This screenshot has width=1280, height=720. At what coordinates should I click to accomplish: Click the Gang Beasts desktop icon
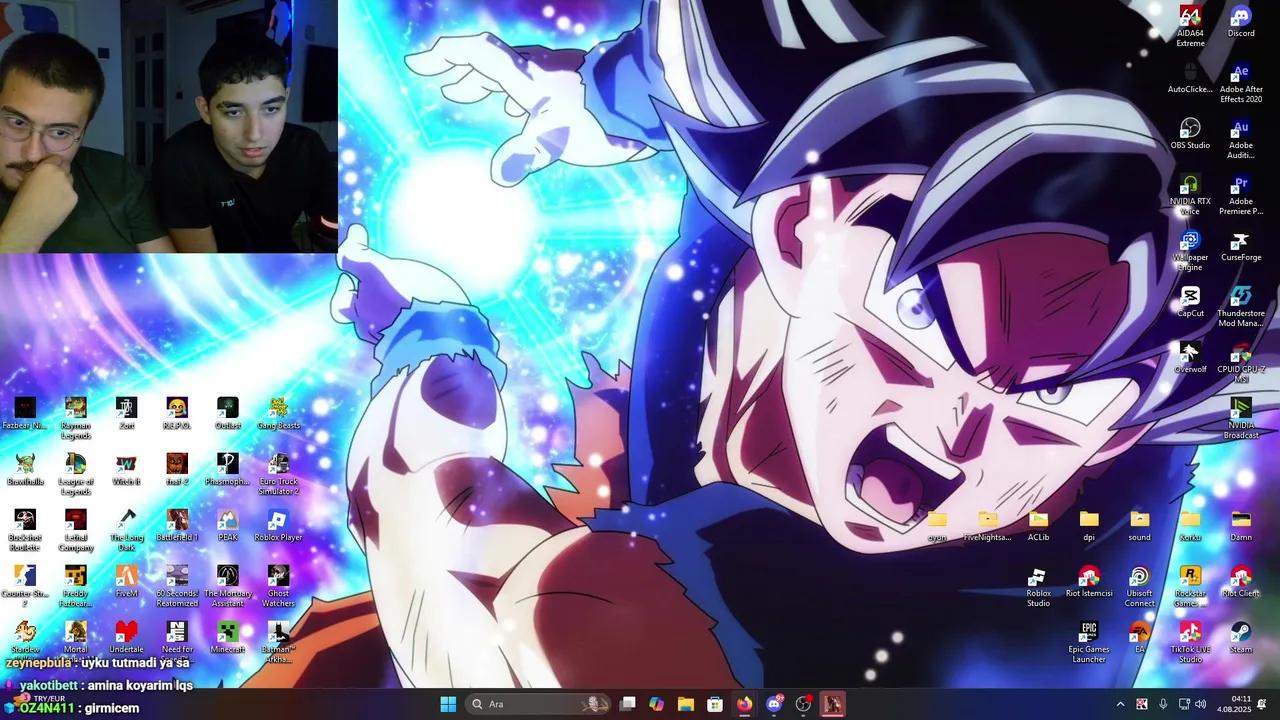(278, 414)
